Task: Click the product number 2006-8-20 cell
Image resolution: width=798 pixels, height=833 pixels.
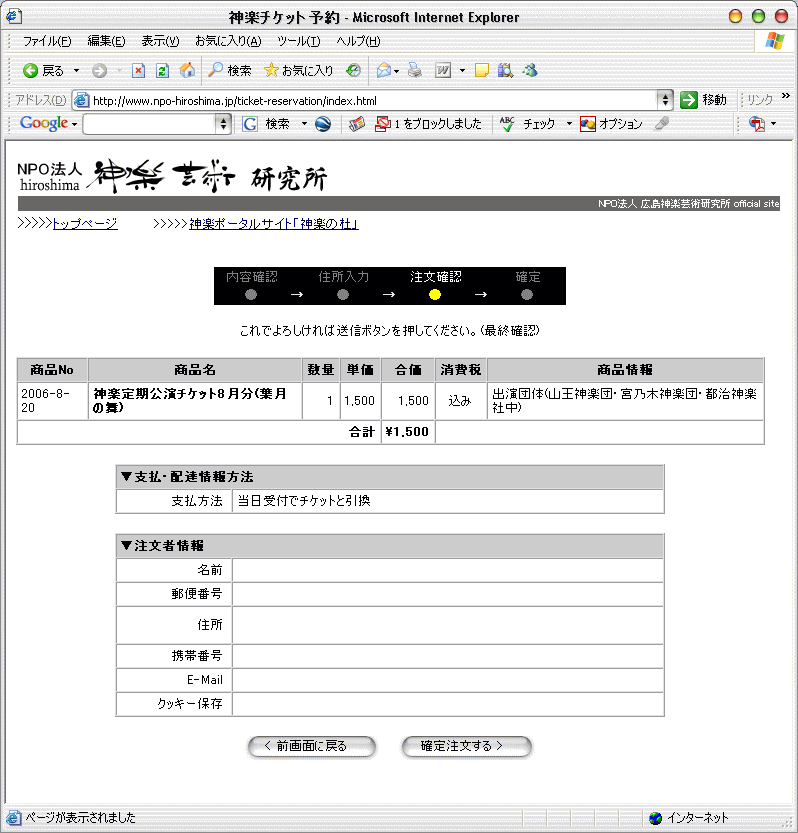Action: point(52,401)
